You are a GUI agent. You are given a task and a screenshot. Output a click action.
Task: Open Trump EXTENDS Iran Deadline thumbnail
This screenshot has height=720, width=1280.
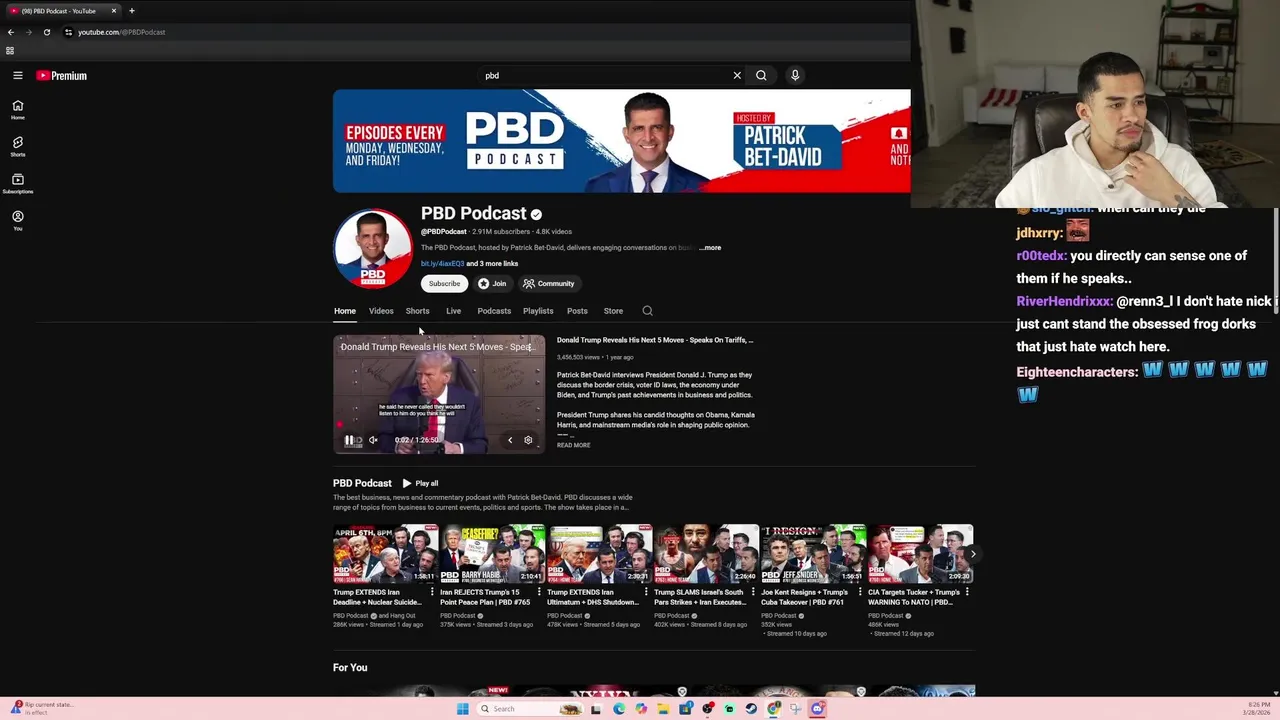tap(385, 554)
